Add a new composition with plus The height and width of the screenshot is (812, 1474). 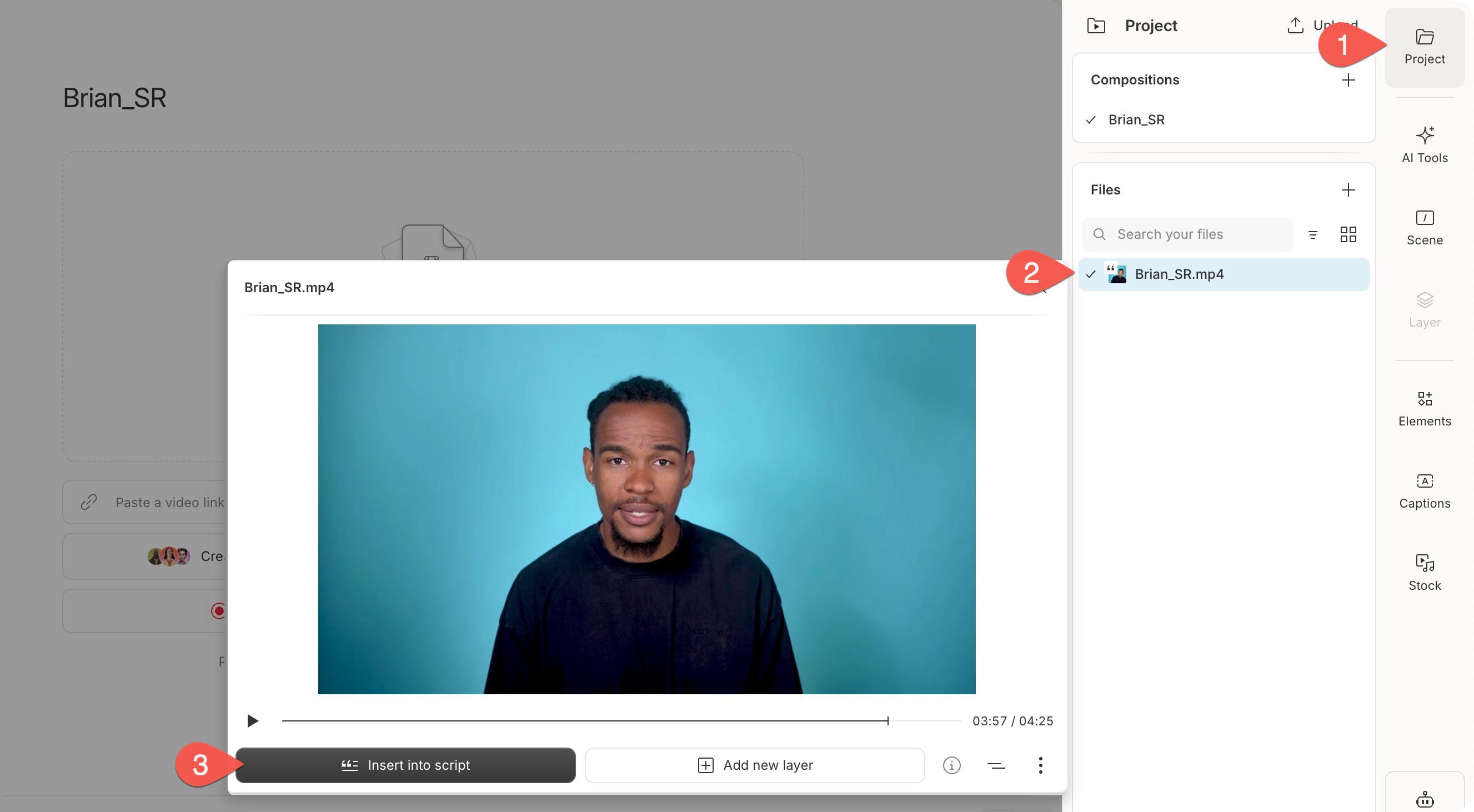pos(1348,80)
